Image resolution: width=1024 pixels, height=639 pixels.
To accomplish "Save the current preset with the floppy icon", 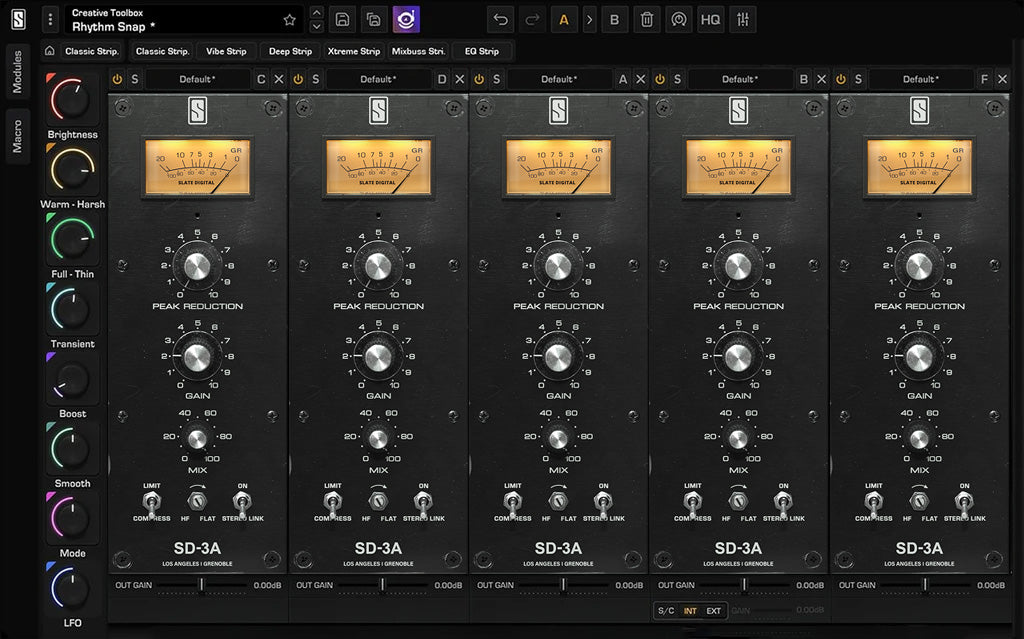I will click(x=342, y=20).
